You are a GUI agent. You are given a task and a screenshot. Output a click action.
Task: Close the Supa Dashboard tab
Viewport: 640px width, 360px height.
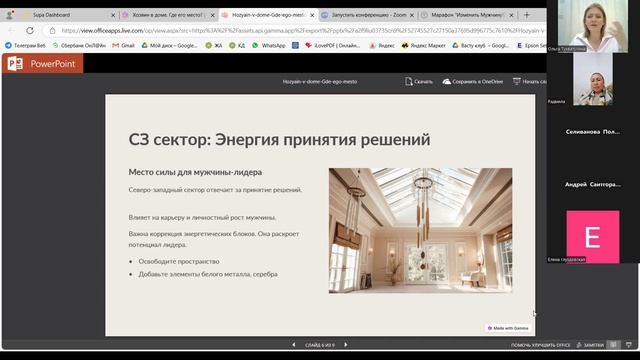coord(113,15)
